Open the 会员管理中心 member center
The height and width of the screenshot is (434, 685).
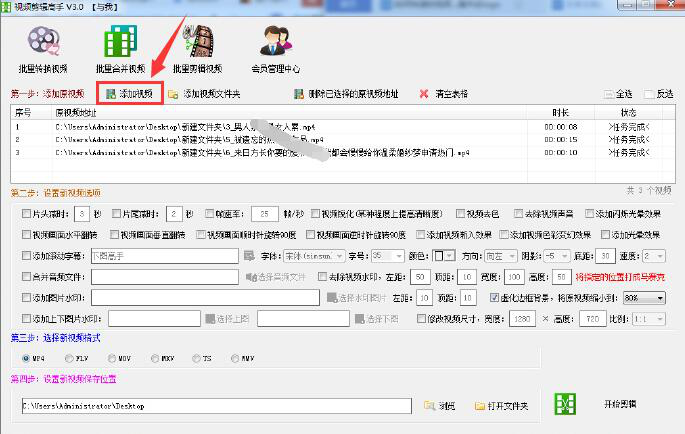(275, 49)
